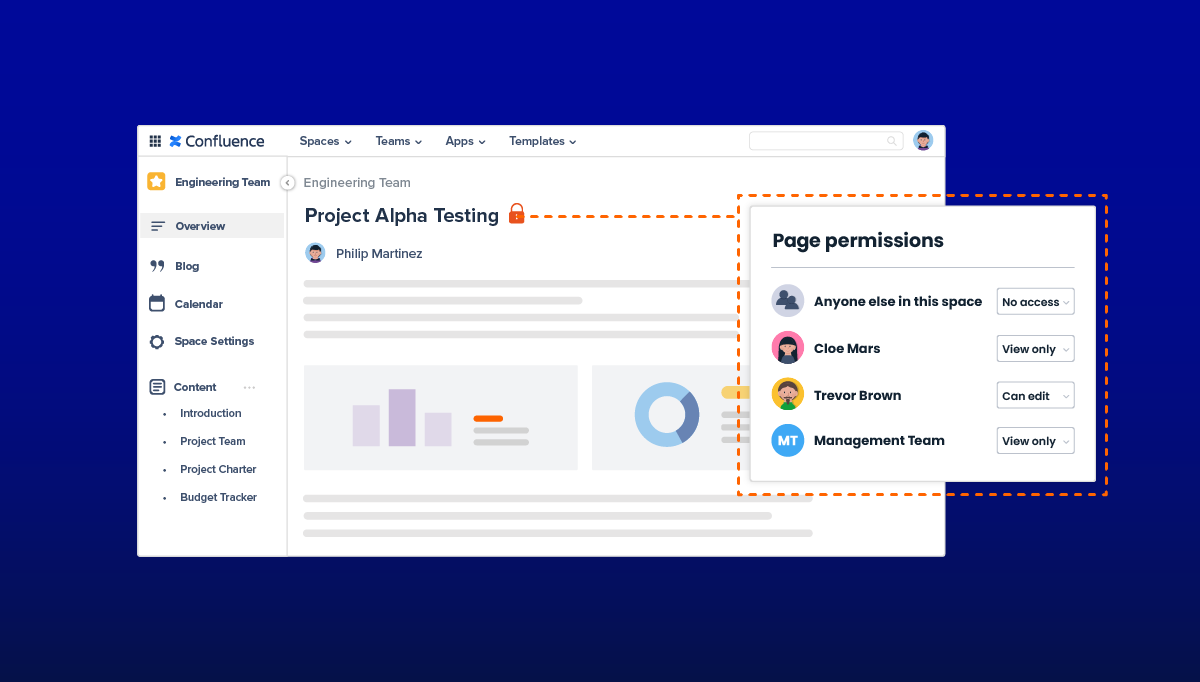Screen dimensions: 1200x682
Task: Click the search magnifier icon
Action: 891,140
